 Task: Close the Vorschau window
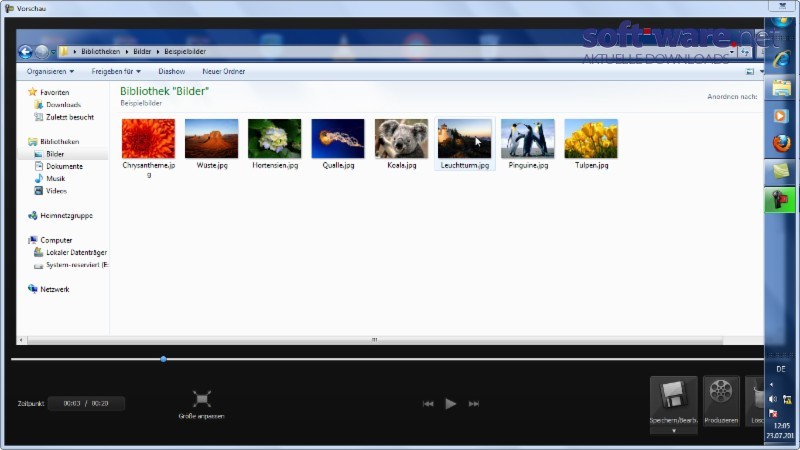click(782, 6)
